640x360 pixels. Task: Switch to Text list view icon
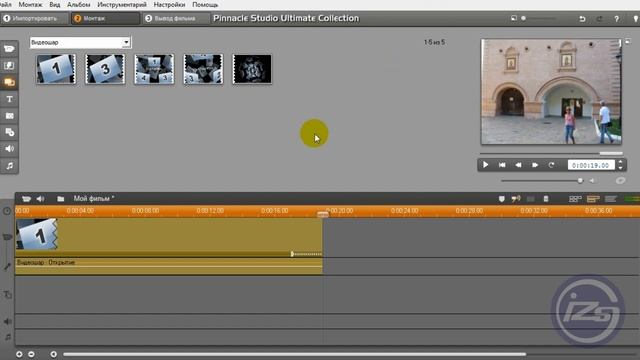(x=611, y=199)
